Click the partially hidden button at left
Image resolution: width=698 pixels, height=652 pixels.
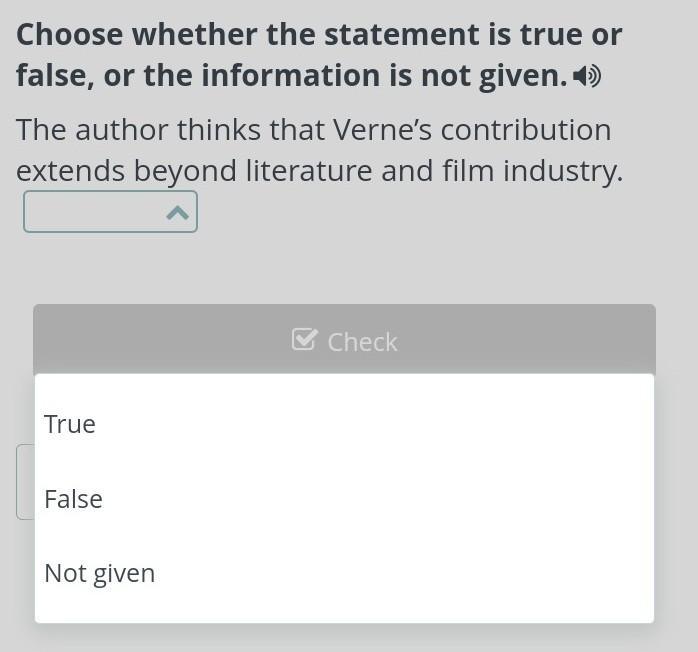click(25, 482)
